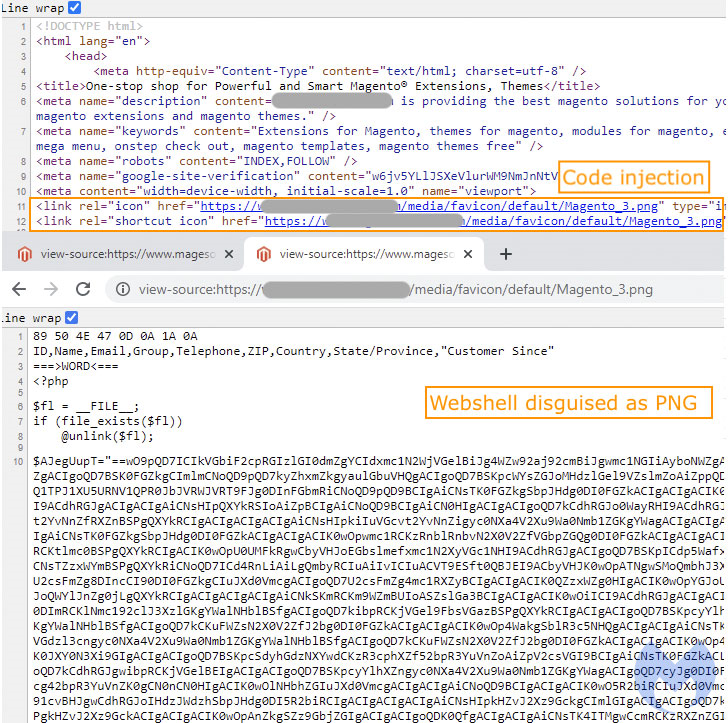
Task: Click the meta Content-Type line
Action: pyautogui.click(x=340, y=71)
